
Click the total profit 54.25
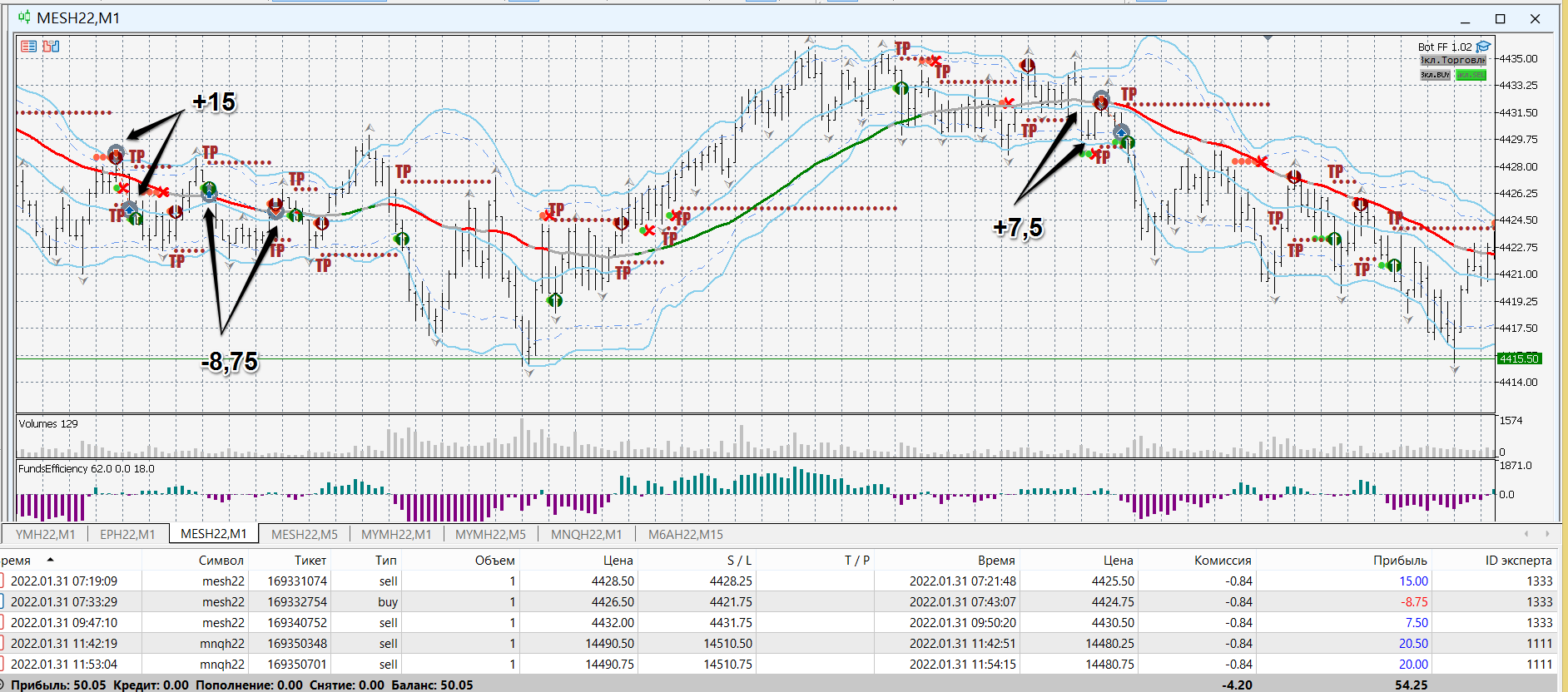1411,685
